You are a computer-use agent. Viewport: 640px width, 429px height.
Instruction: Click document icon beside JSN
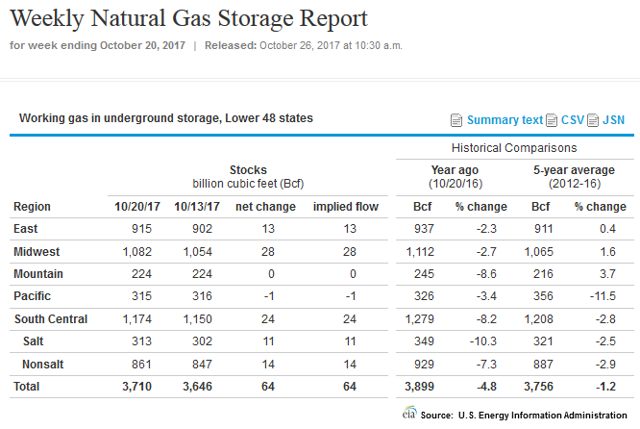coord(593,120)
